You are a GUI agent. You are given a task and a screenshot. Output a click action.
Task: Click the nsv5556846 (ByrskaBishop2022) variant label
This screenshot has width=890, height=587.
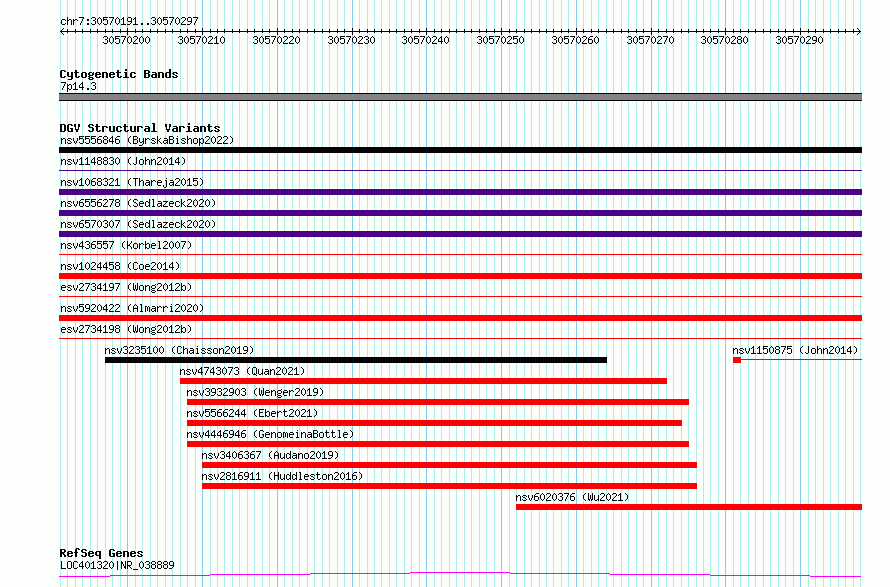pyautogui.click(x=147, y=140)
